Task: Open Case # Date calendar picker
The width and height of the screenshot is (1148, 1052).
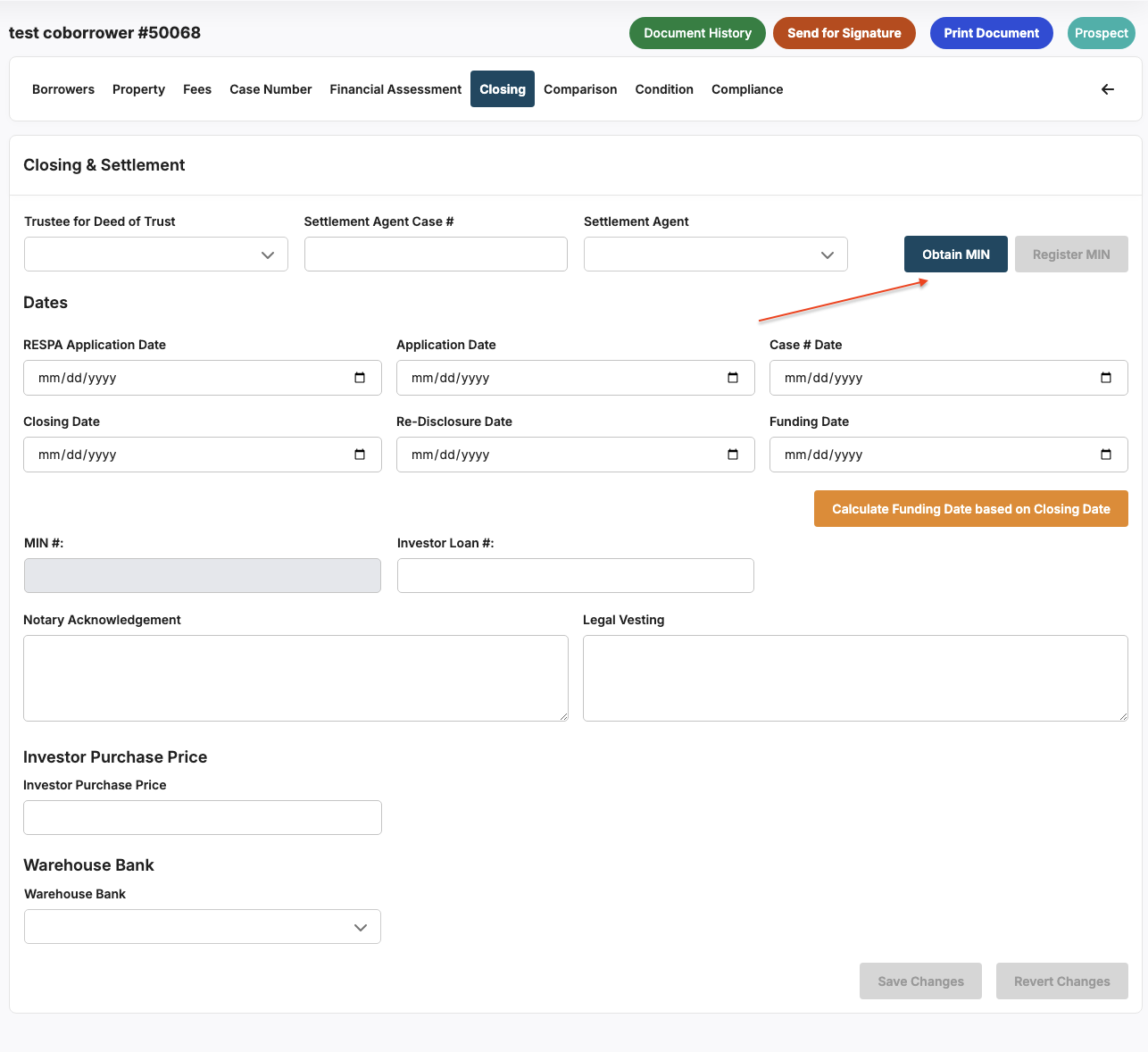Action: pos(1106,378)
